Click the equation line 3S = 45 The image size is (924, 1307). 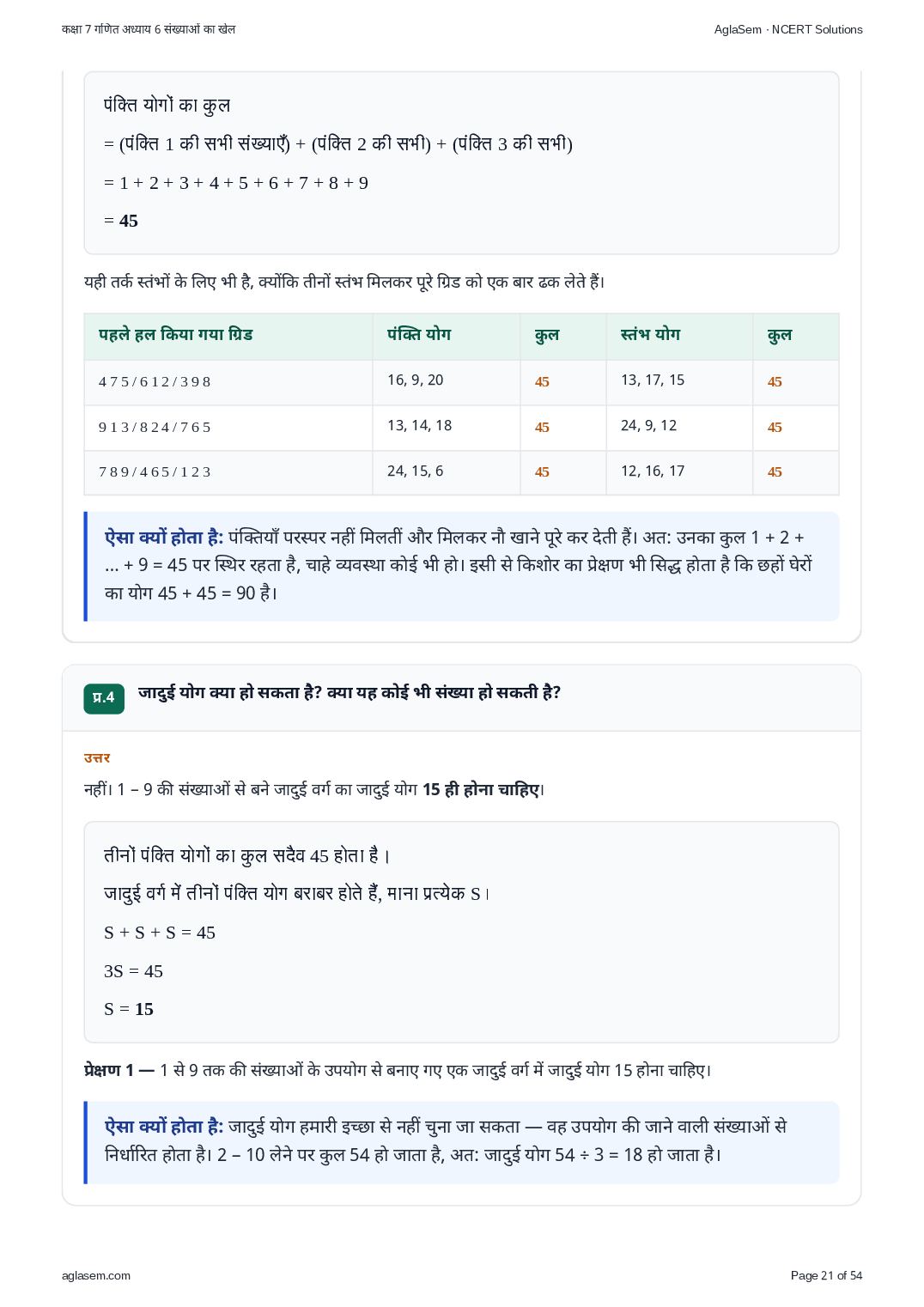tap(133, 971)
